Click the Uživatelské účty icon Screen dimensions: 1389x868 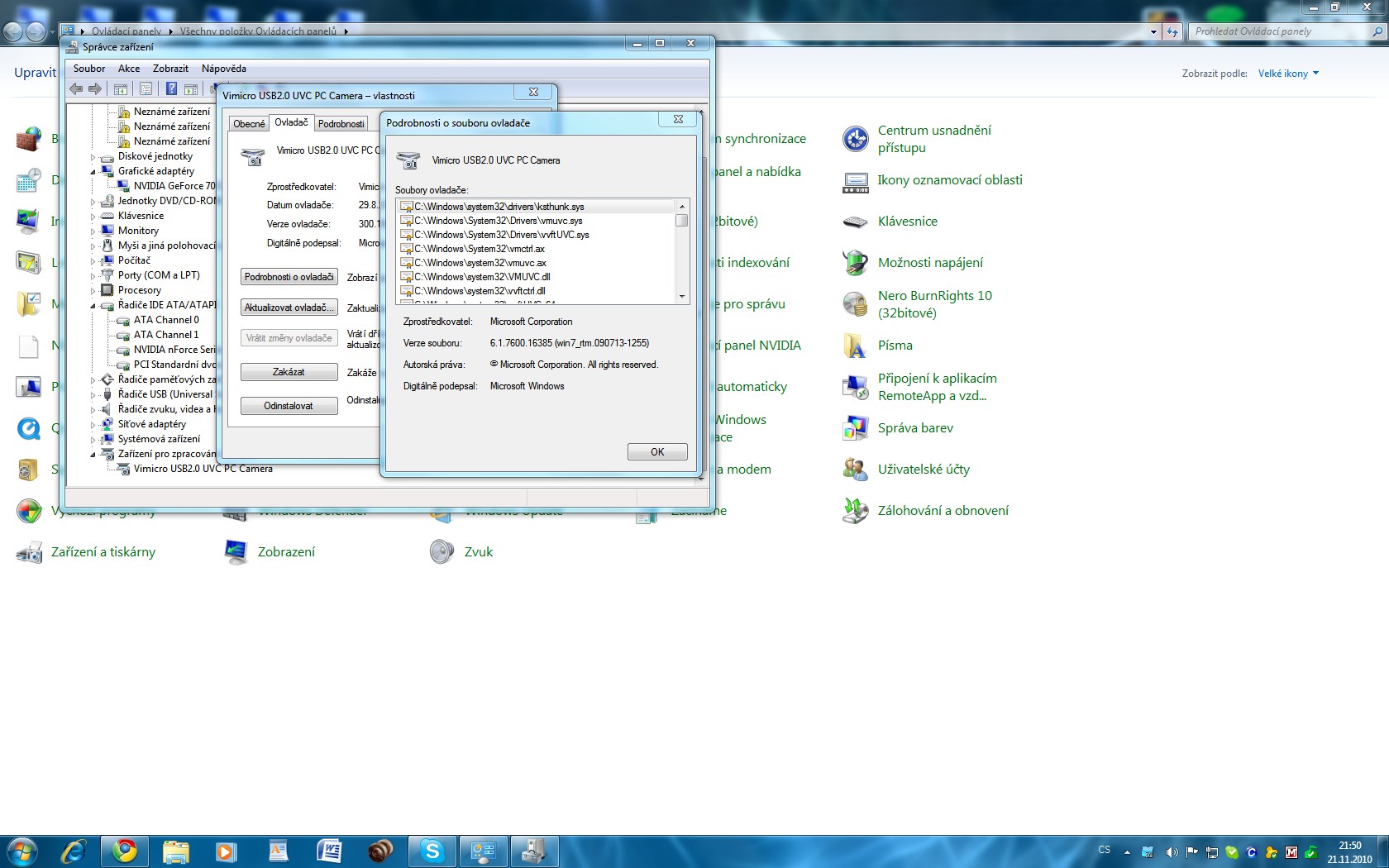coord(855,470)
